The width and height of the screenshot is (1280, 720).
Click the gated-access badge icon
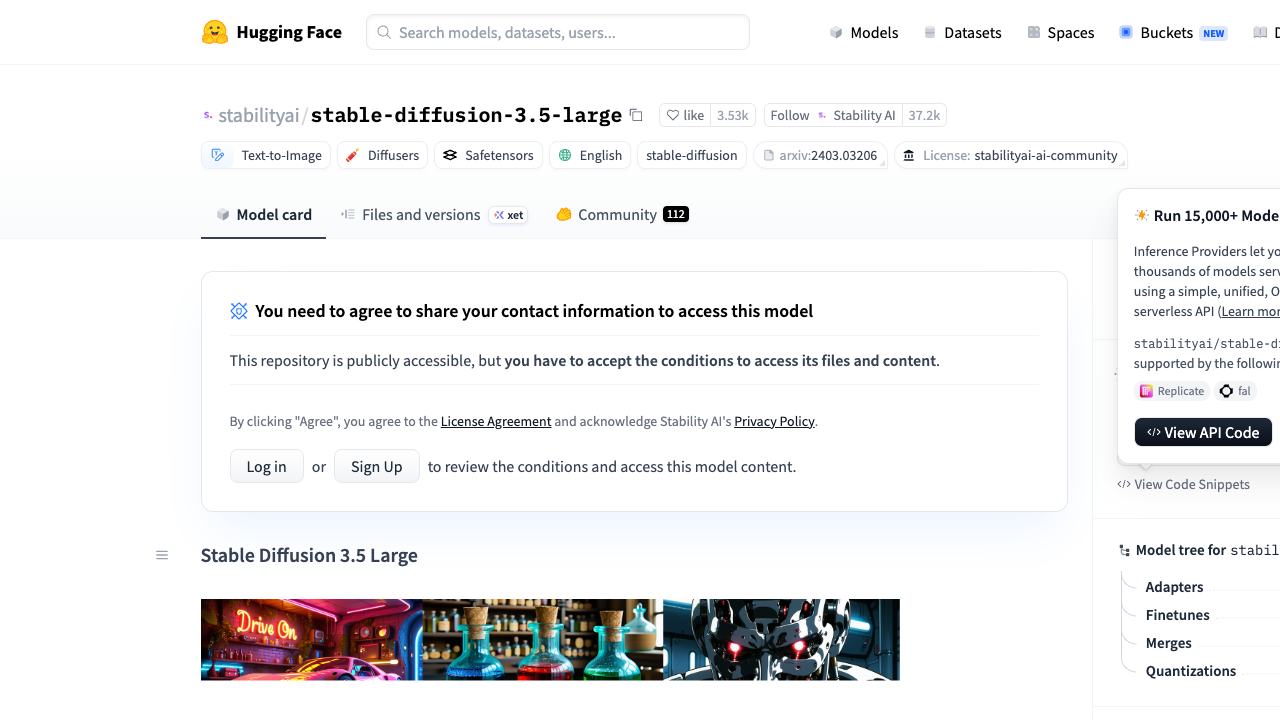click(x=239, y=311)
